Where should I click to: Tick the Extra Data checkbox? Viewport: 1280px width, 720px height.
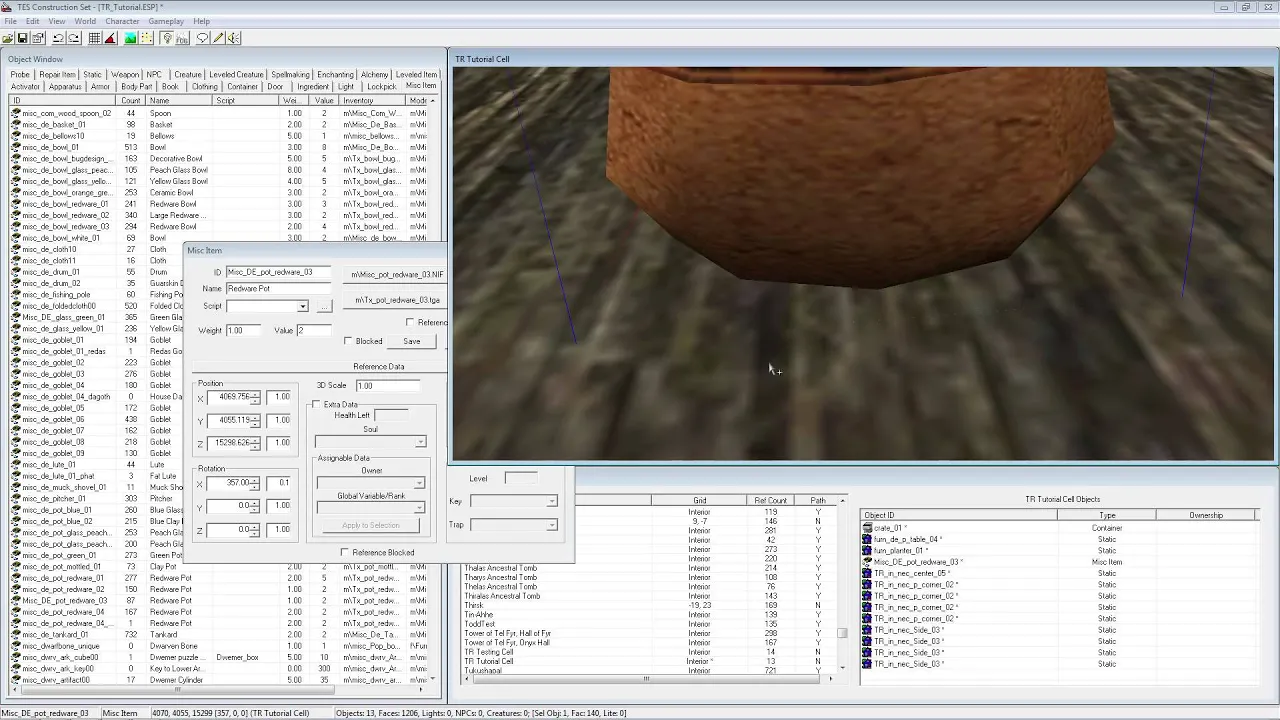[316, 404]
